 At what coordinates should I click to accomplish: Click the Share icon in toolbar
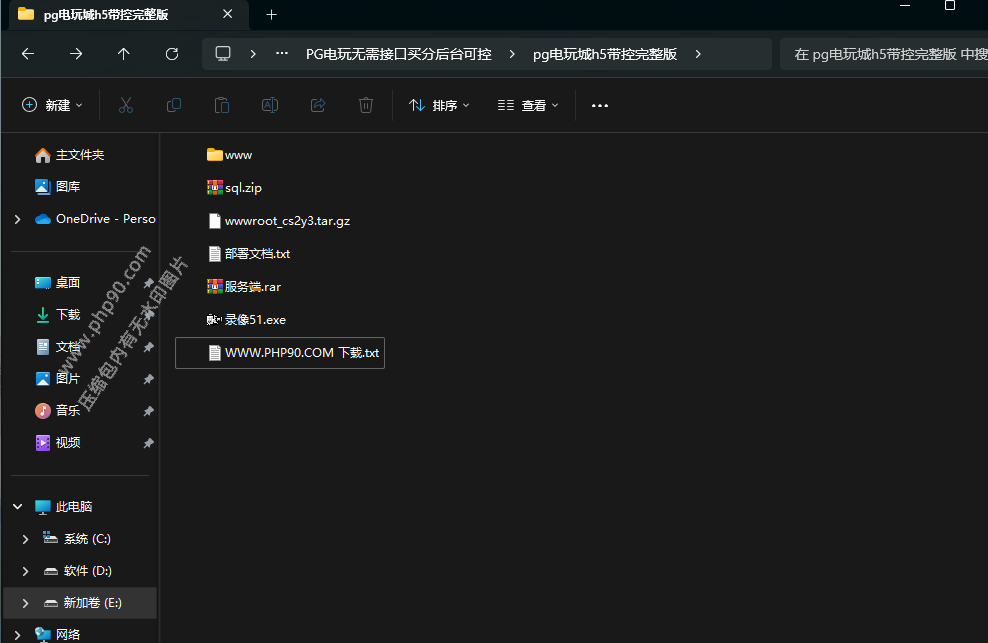[x=318, y=105]
